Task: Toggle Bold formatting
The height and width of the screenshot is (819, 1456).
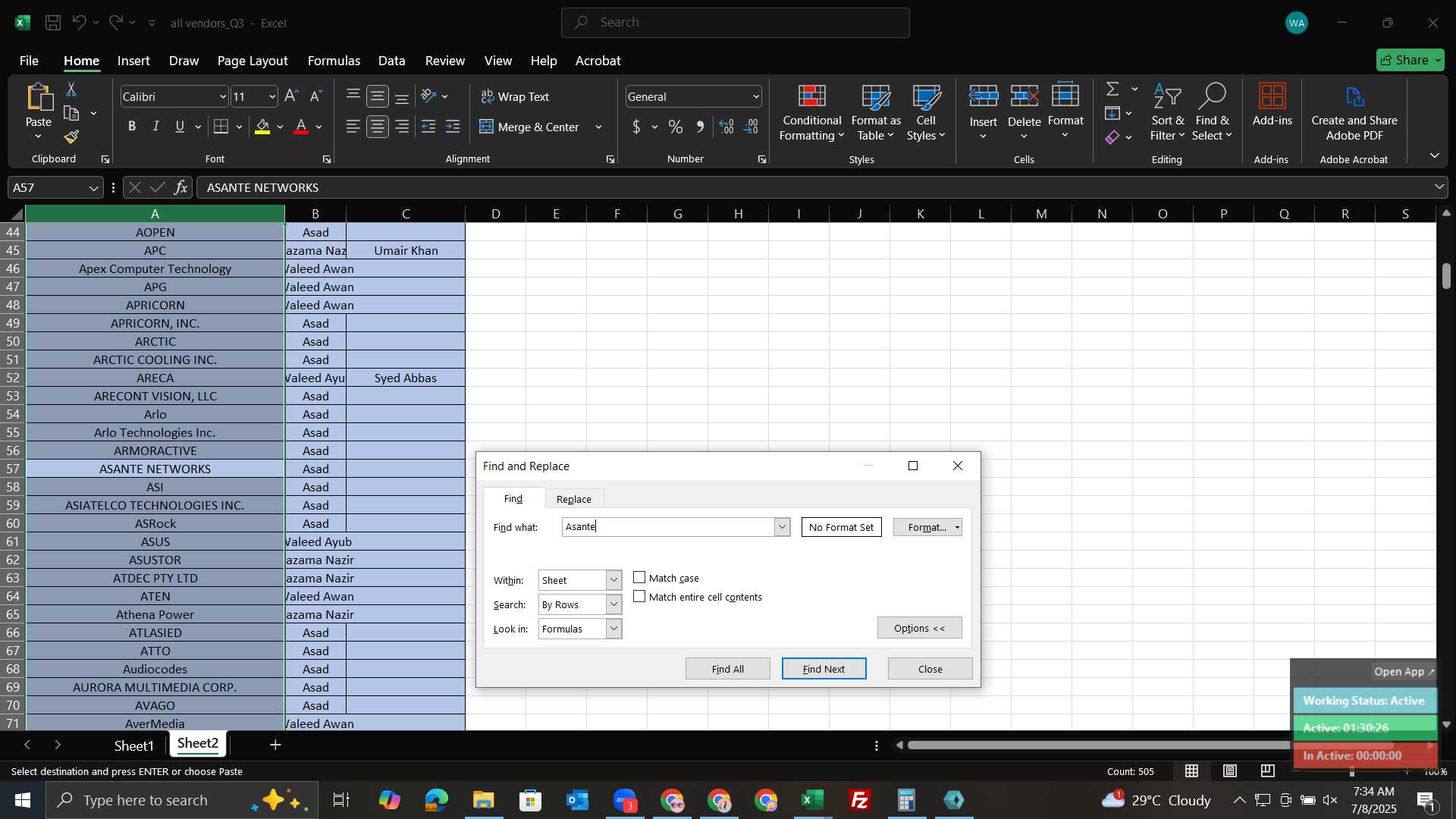Action: pyautogui.click(x=132, y=127)
